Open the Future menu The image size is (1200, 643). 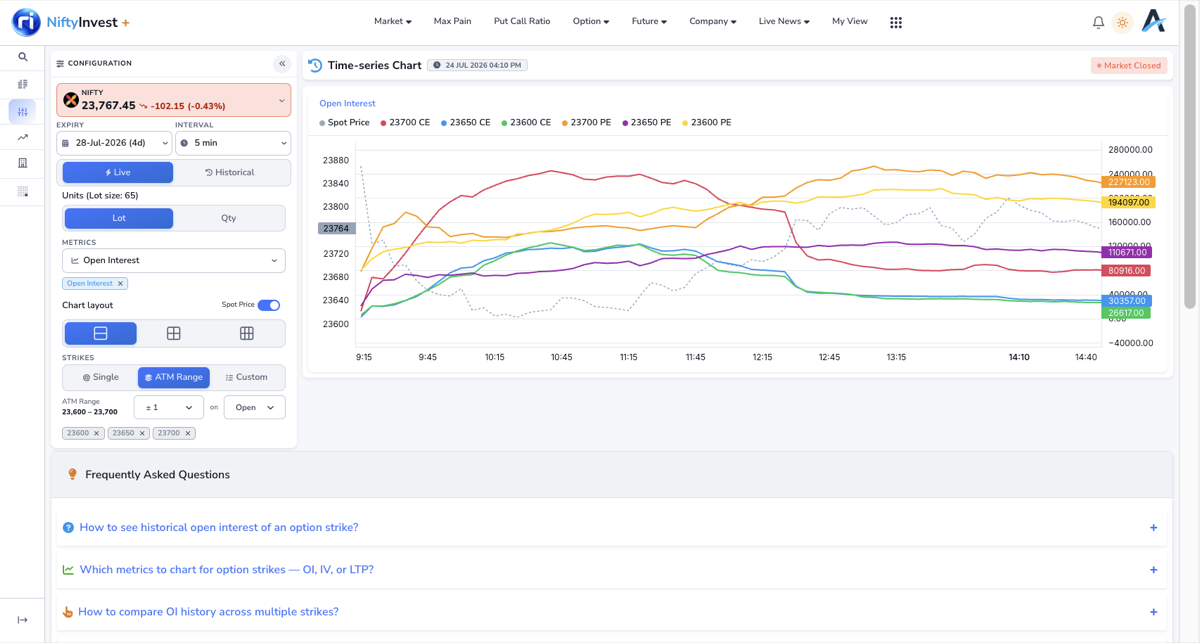click(x=649, y=21)
